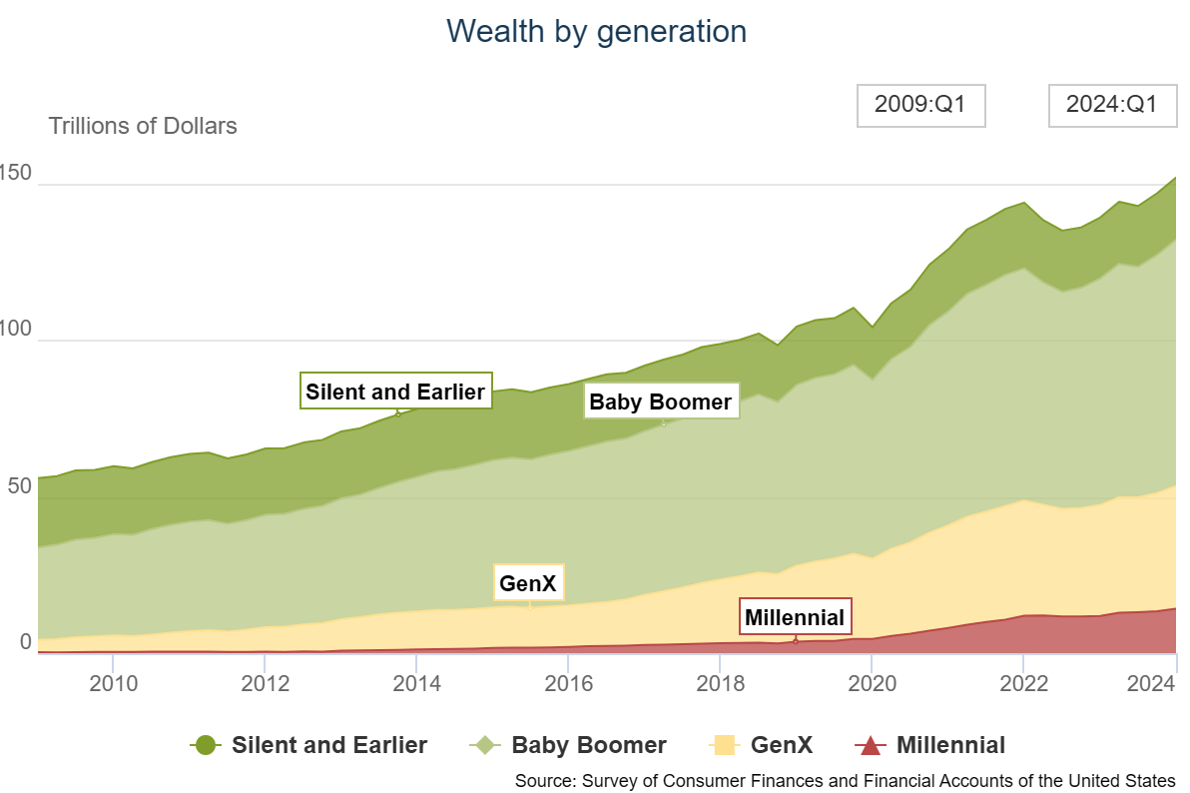Click the Baby Boomer legend diamond icon
1190x793 pixels.
pyautogui.click(x=485, y=745)
